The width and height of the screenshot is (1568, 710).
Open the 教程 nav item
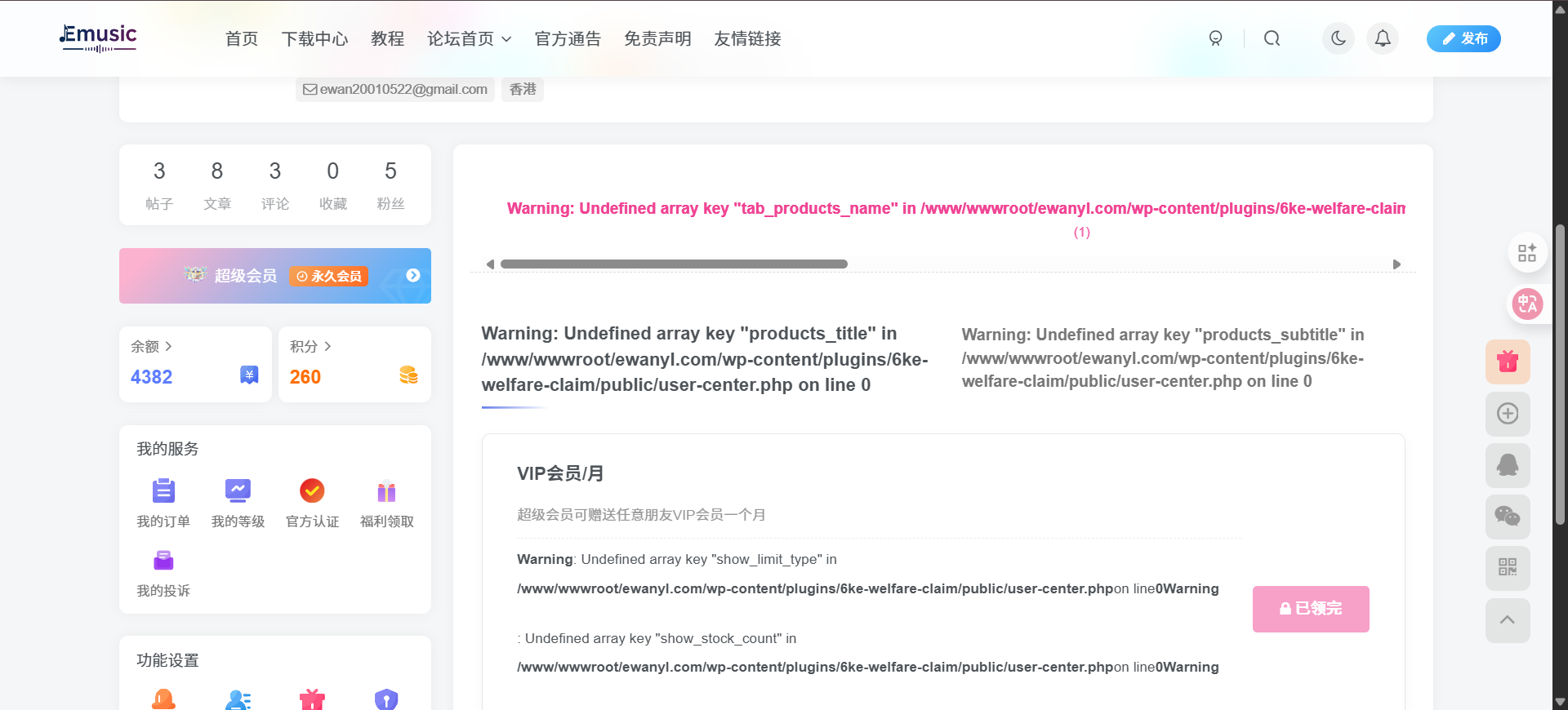click(387, 38)
